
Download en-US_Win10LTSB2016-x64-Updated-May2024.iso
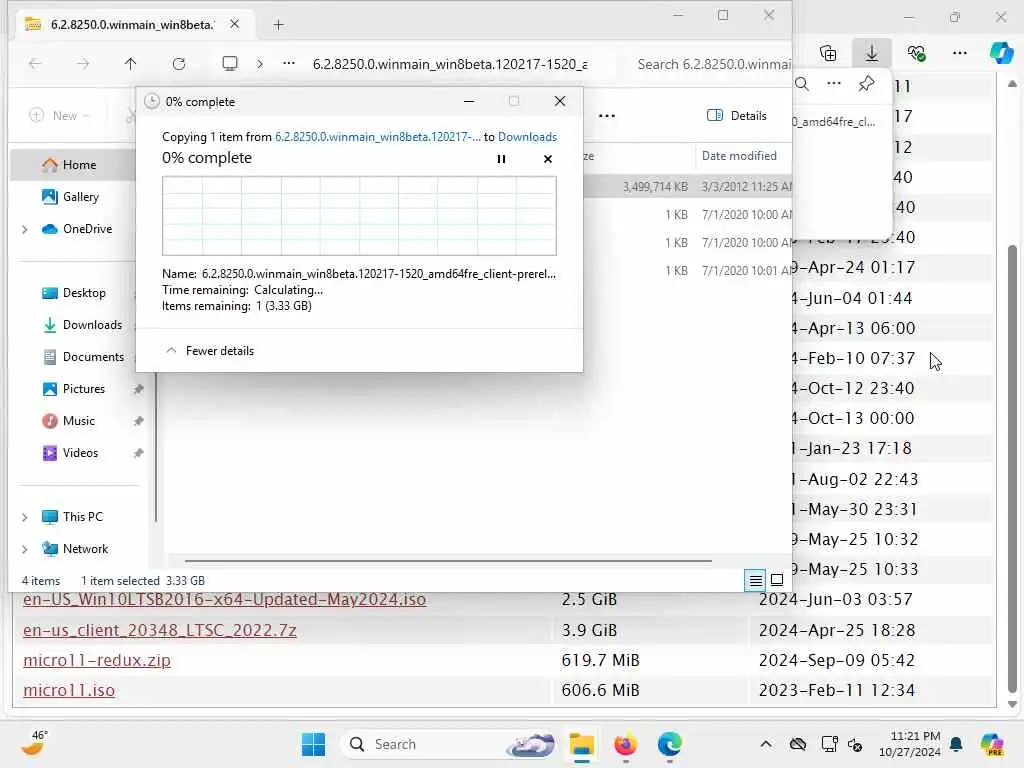[x=225, y=600]
